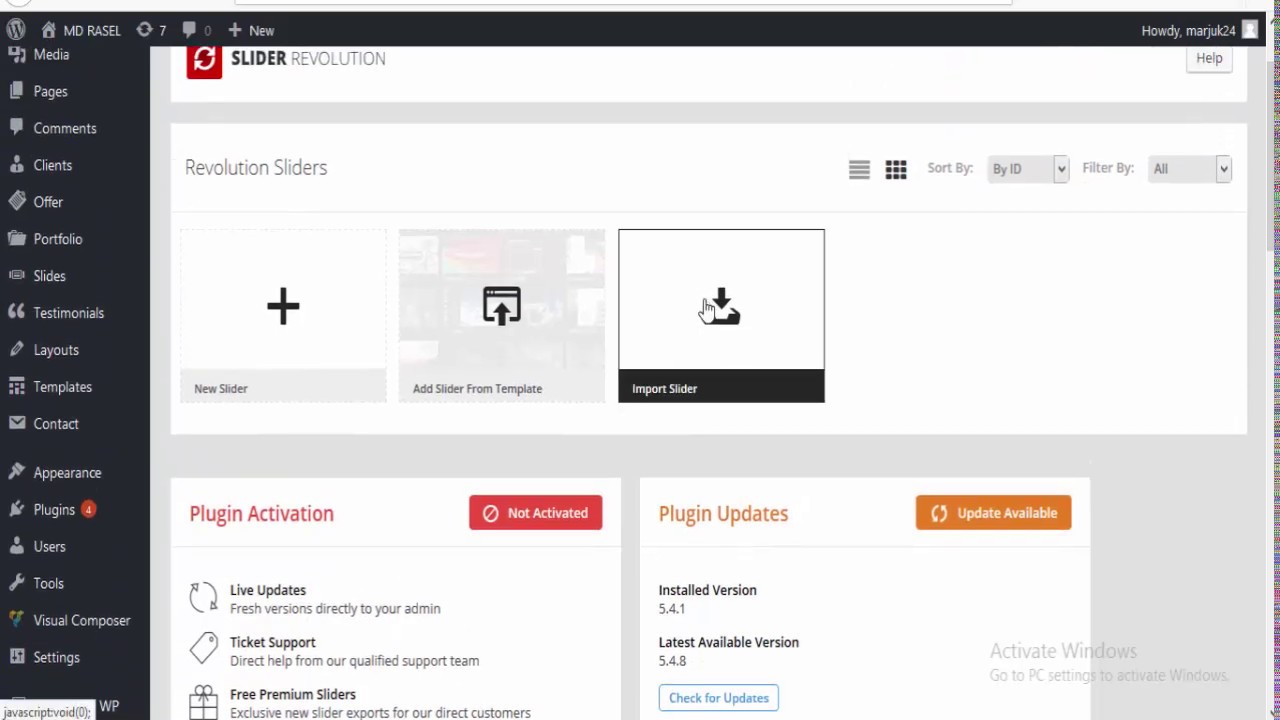Image resolution: width=1280 pixels, height=720 pixels.
Task: Open the New content menu
Action: 251,30
